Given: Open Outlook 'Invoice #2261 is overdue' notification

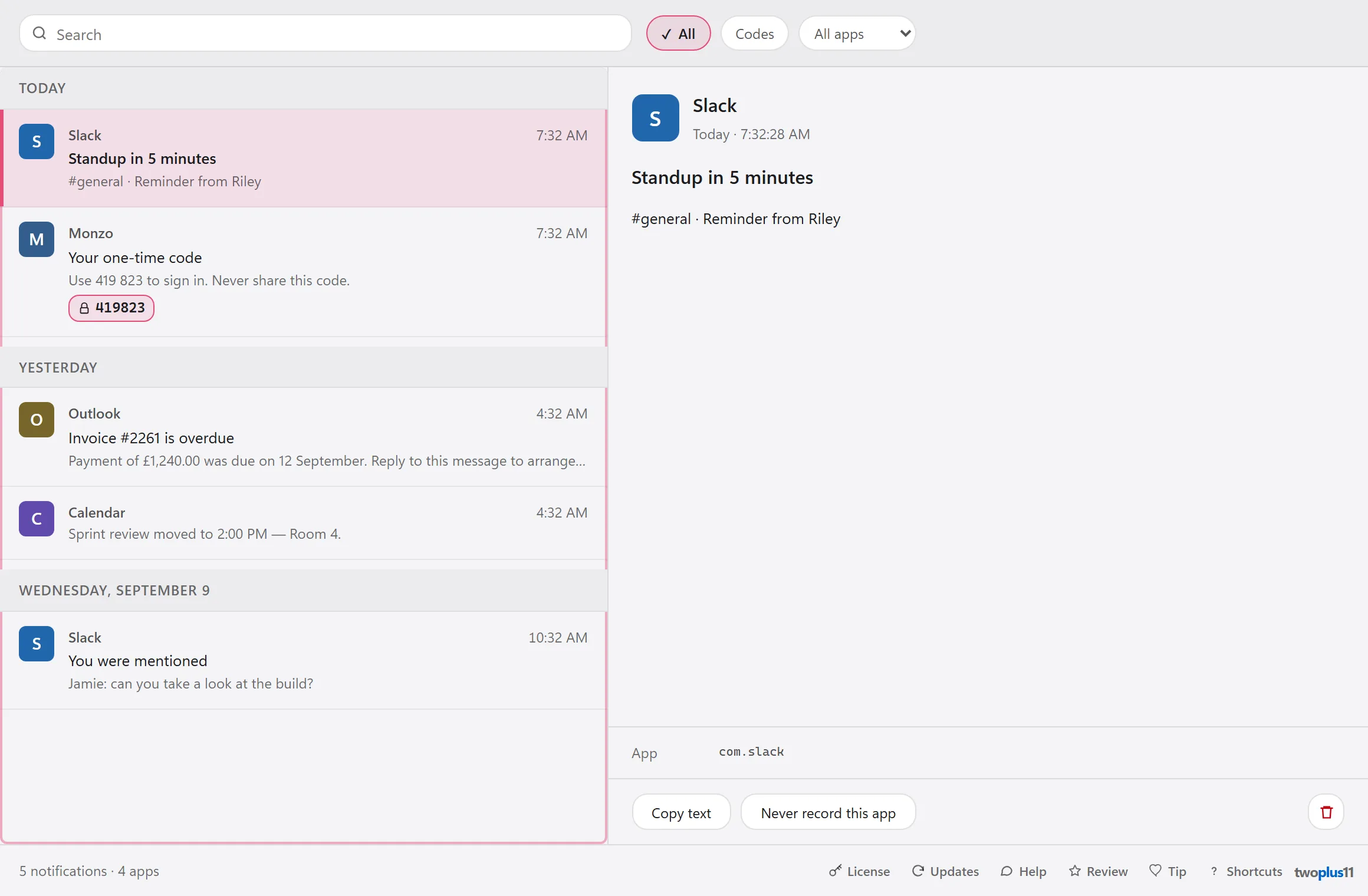Looking at the screenshot, I should tap(304, 437).
